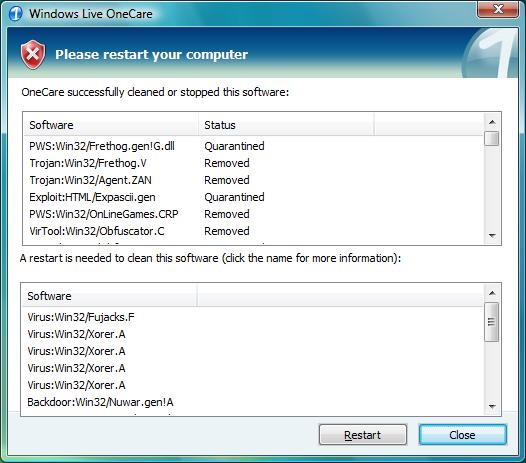Click the OneCare logo in the banner
The width and height of the screenshot is (526, 463).
tap(489, 53)
